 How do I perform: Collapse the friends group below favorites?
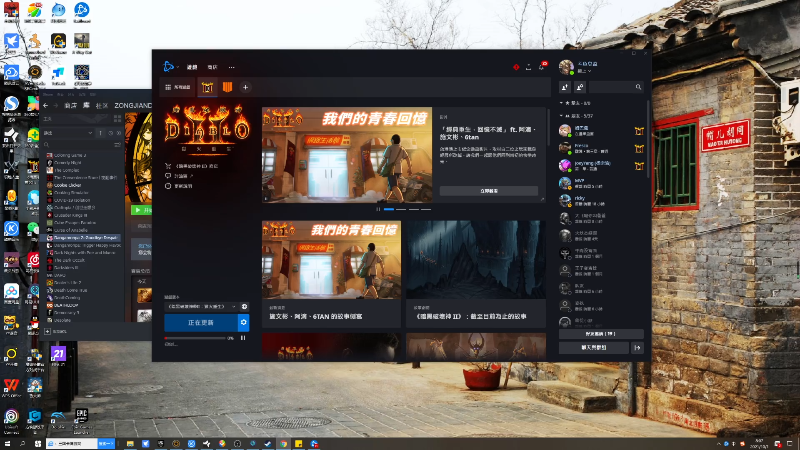(577, 116)
